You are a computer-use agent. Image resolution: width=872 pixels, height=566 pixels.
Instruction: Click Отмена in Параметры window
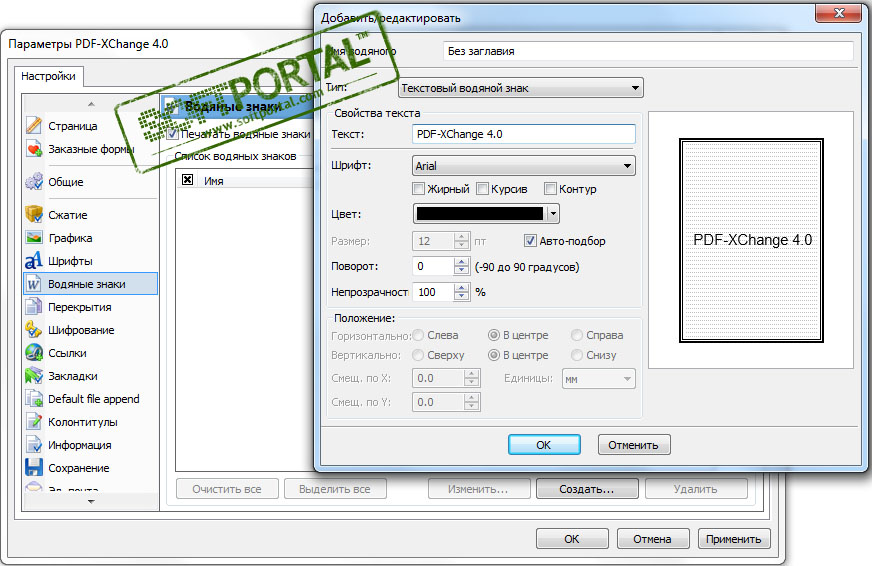pyautogui.click(x=652, y=539)
